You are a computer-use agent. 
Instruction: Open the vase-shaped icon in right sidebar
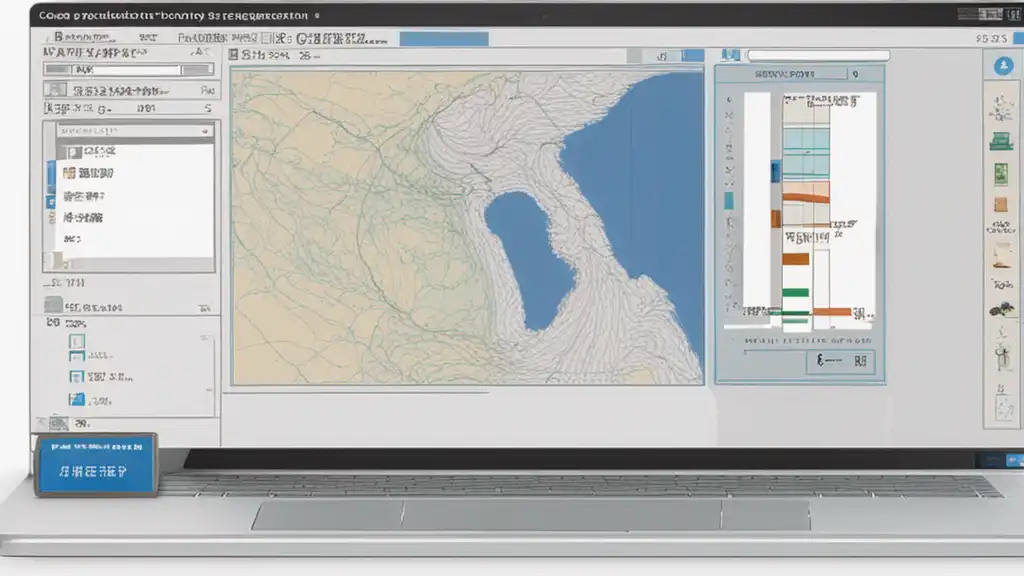point(1002,359)
